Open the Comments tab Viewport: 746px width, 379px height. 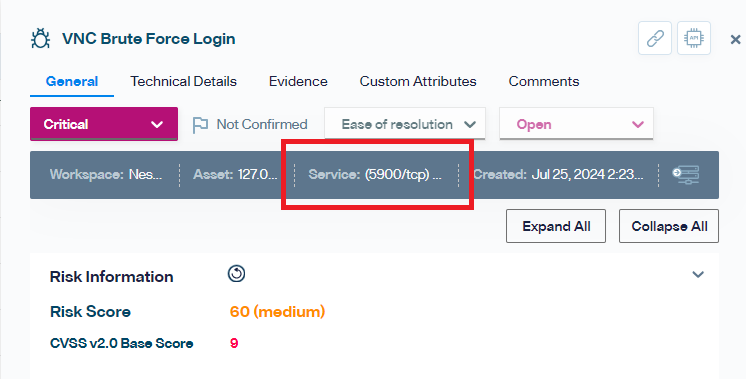click(x=544, y=81)
